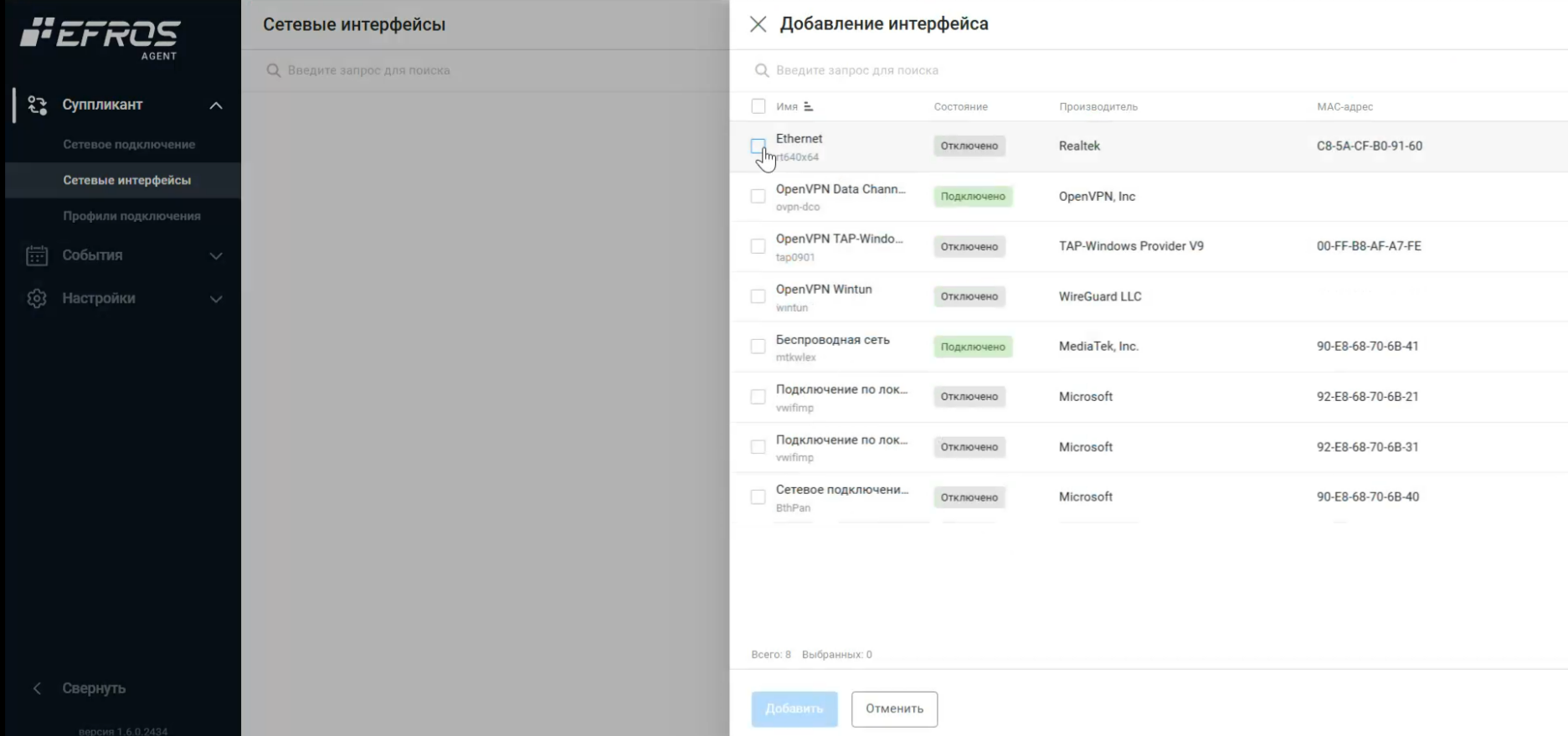Click the collapse arrow icon beside Свернуть
This screenshot has height=736, width=1568.
coord(37,688)
